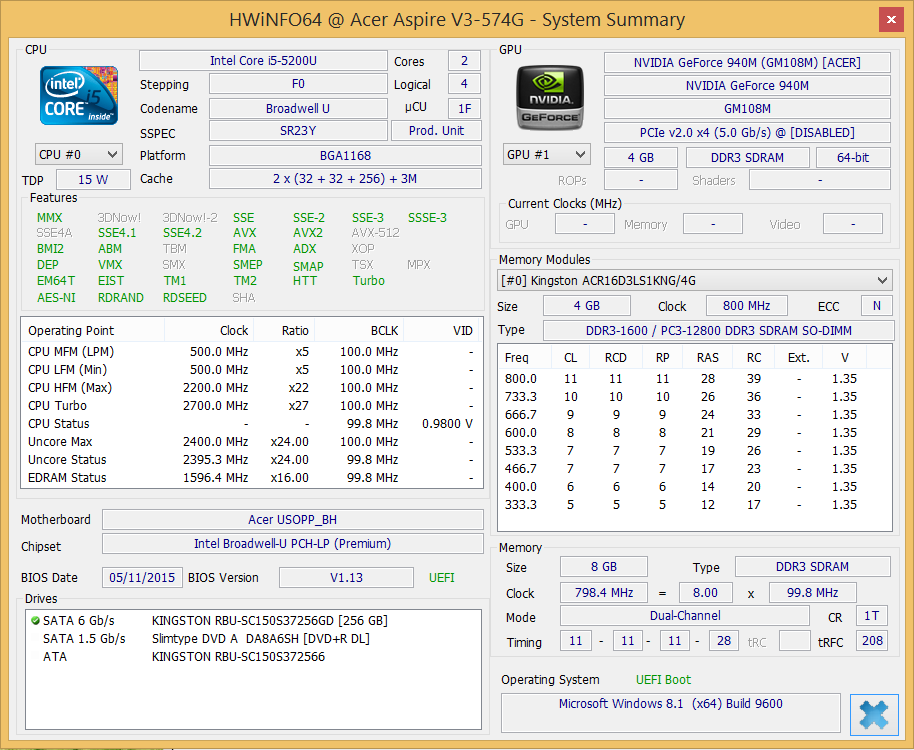Click the 64-bit bus width field
Image resolution: width=914 pixels, height=750 pixels.
[853, 157]
